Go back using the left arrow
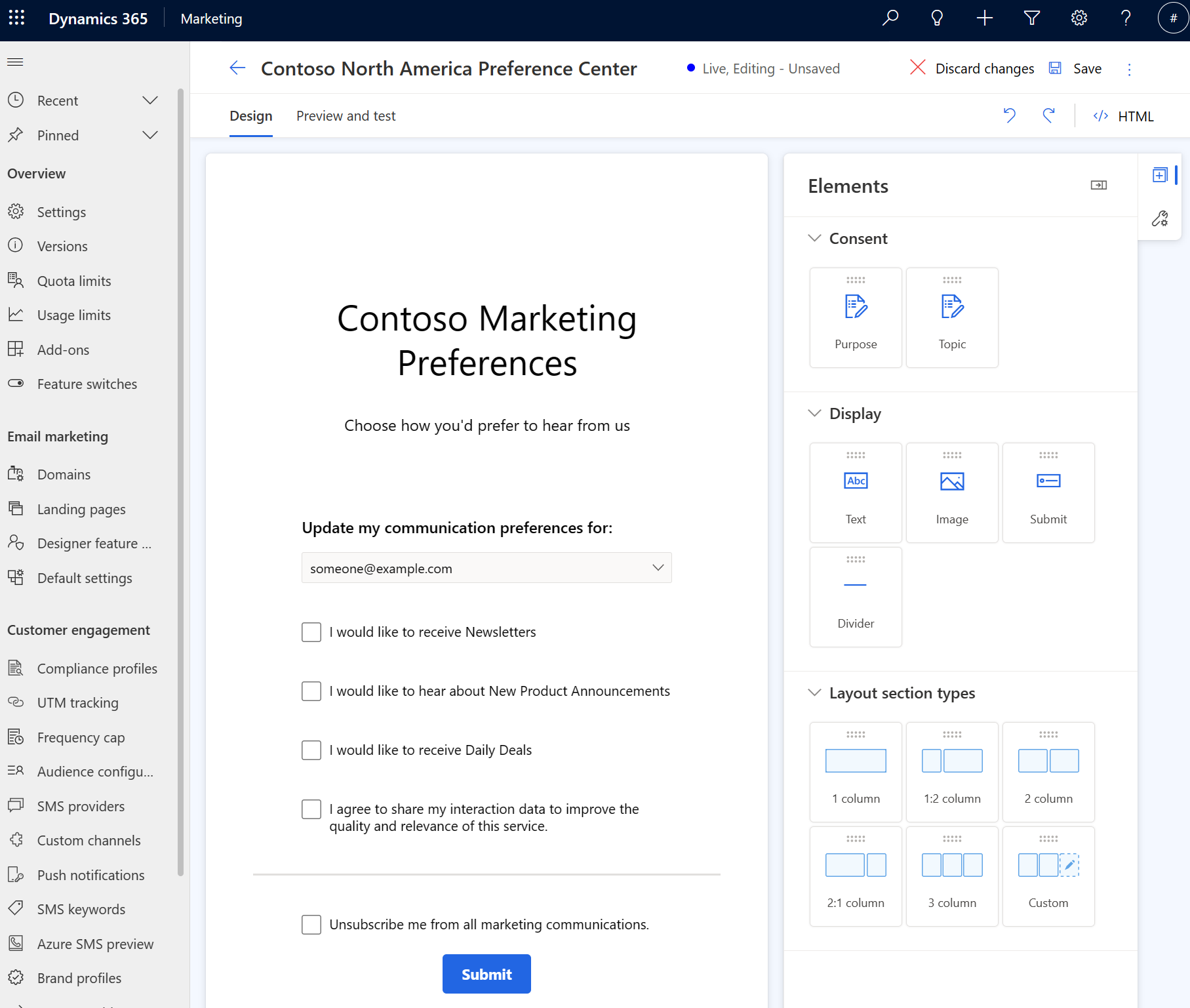The height and width of the screenshot is (1008, 1190). 237,68
